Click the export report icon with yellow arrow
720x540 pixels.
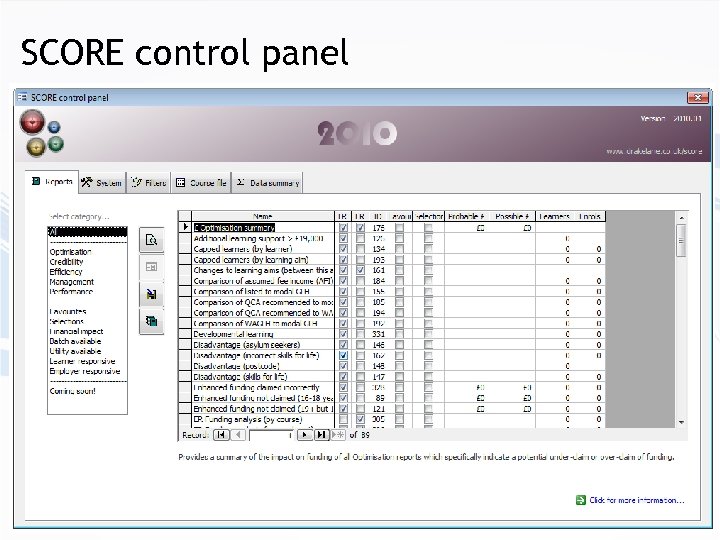click(x=152, y=294)
